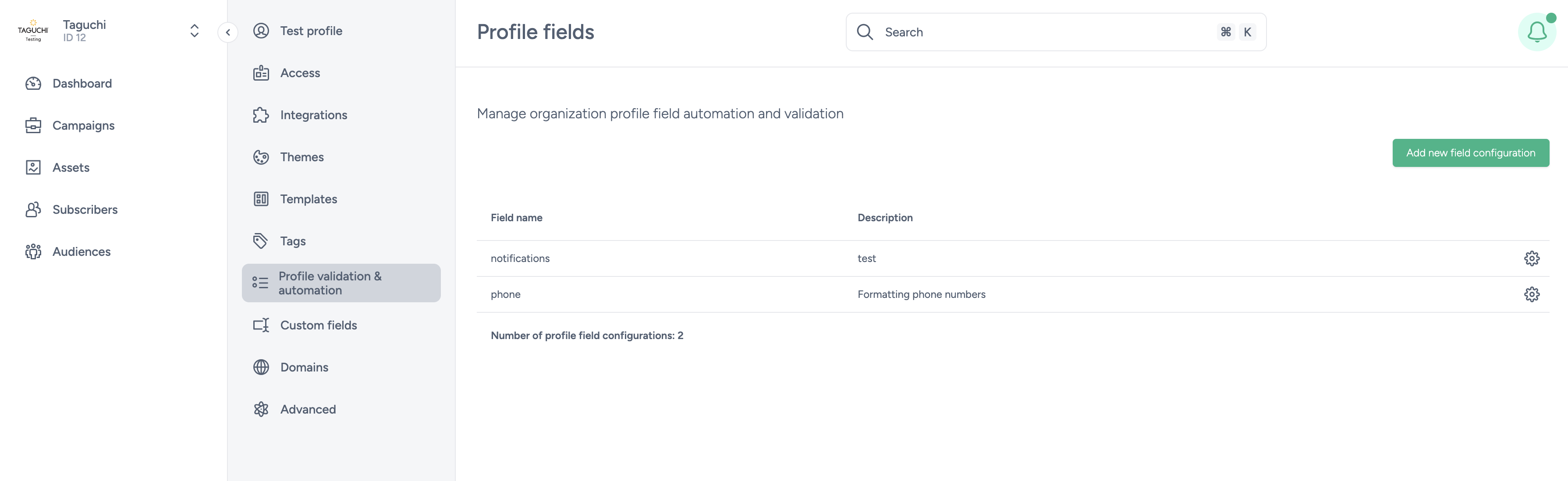Click the Themes palette icon
The width and height of the screenshot is (1568, 481).
click(261, 157)
